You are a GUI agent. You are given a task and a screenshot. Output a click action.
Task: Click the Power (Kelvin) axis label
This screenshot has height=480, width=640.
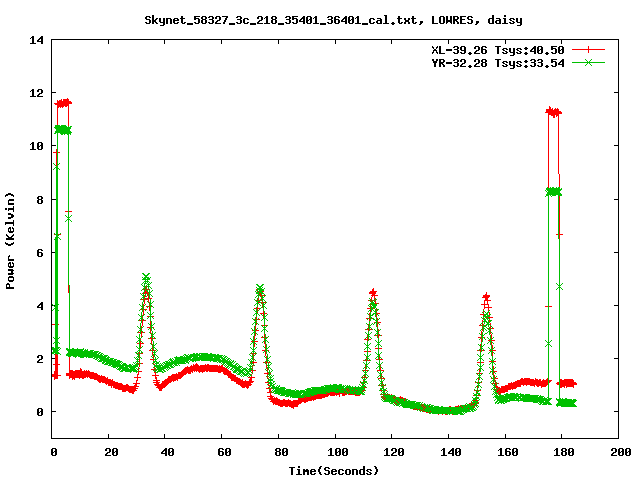click(x=10, y=241)
